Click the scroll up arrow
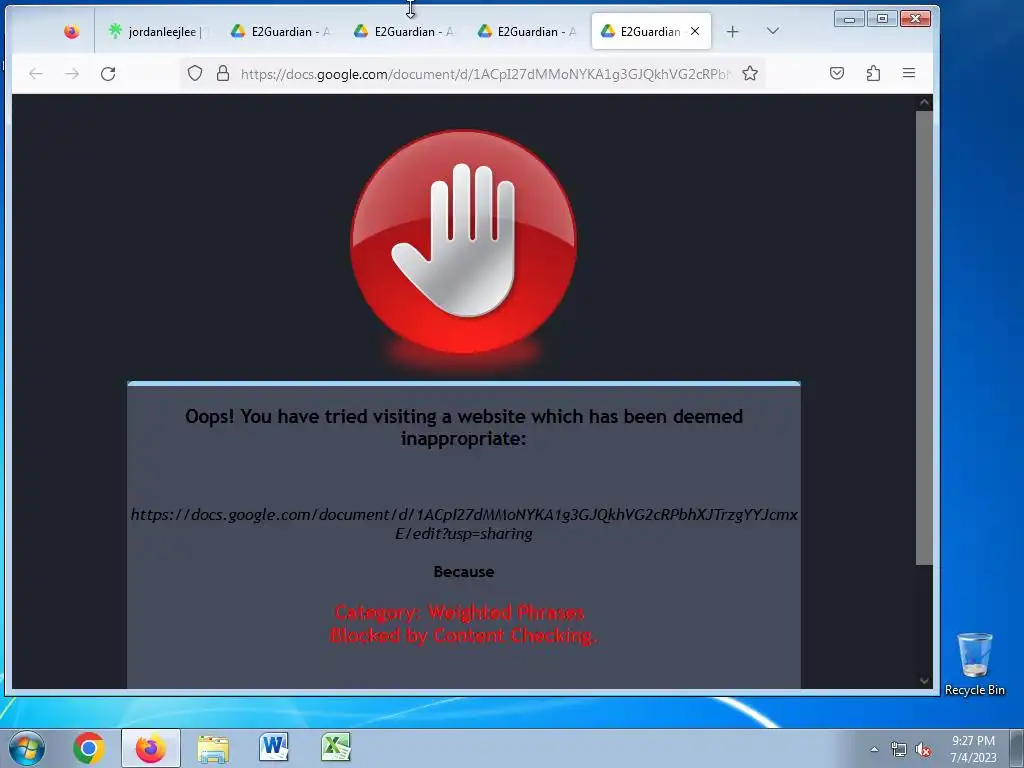The width and height of the screenshot is (1024, 768). [x=924, y=103]
